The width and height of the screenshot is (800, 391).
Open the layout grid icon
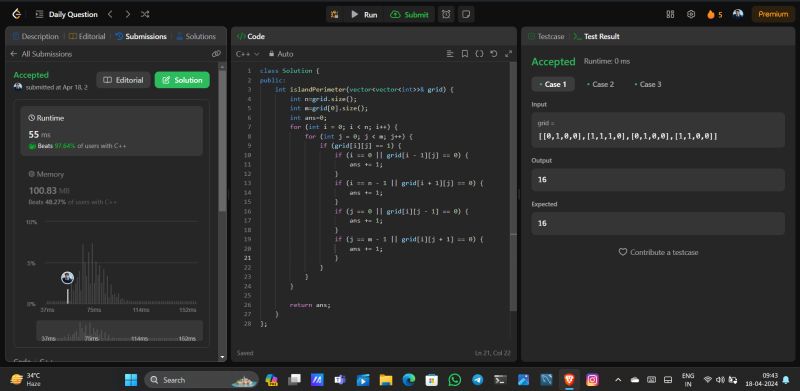click(670, 14)
